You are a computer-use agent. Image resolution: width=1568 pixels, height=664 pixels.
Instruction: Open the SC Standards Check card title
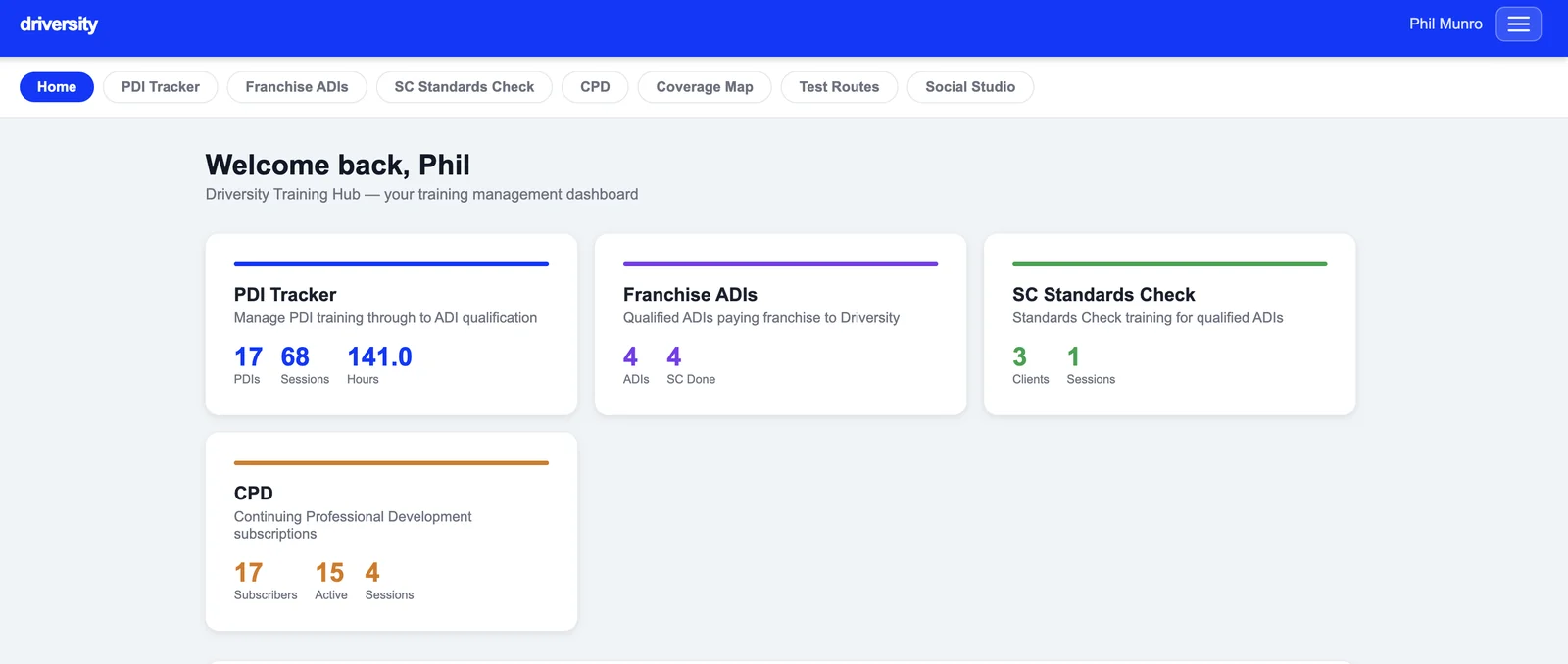[x=1103, y=295]
